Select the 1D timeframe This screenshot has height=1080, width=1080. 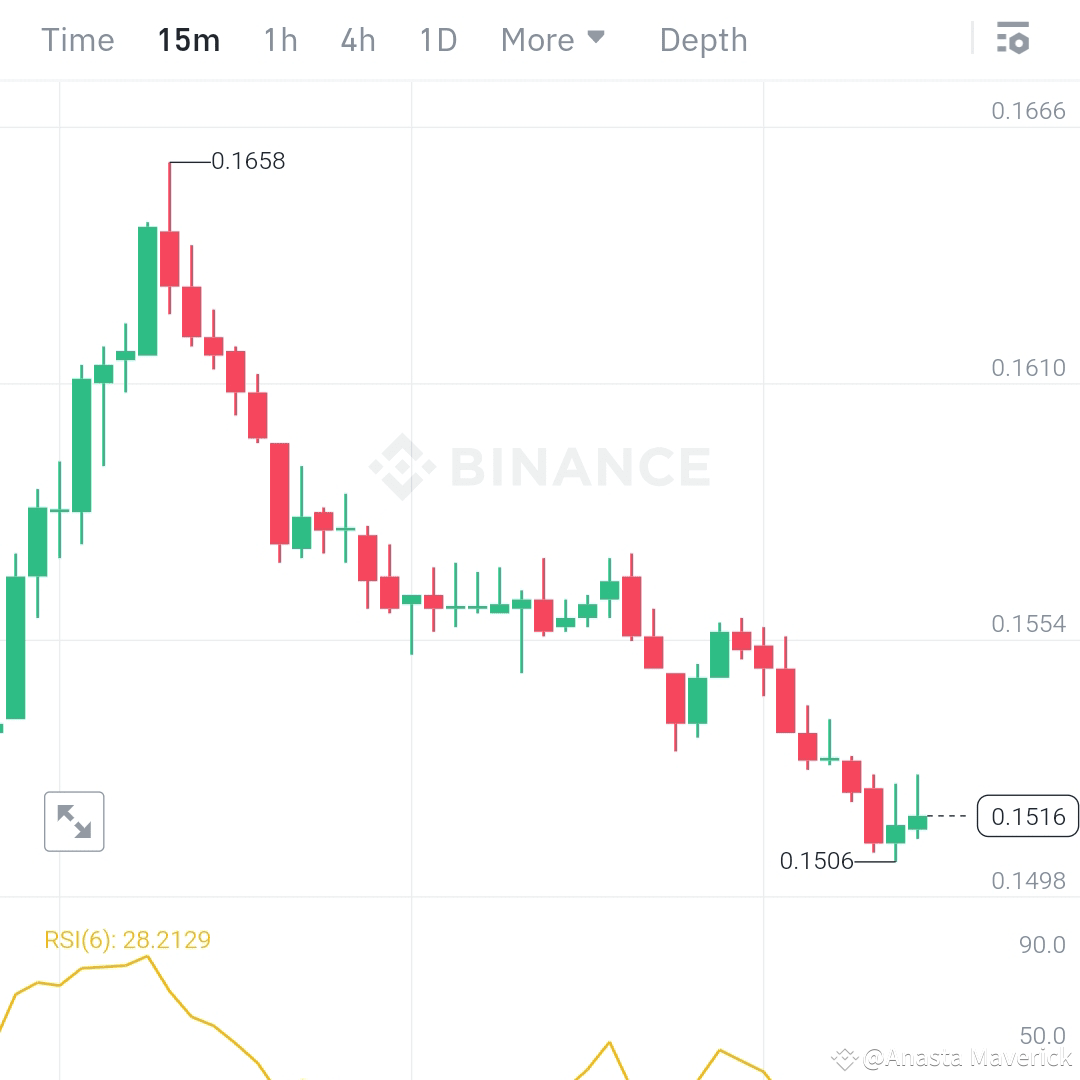(x=437, y=39)
